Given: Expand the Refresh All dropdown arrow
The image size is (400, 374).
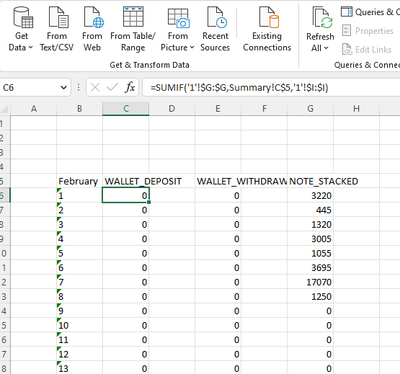Looking at the screenshot, I should (x=326, y=48).
